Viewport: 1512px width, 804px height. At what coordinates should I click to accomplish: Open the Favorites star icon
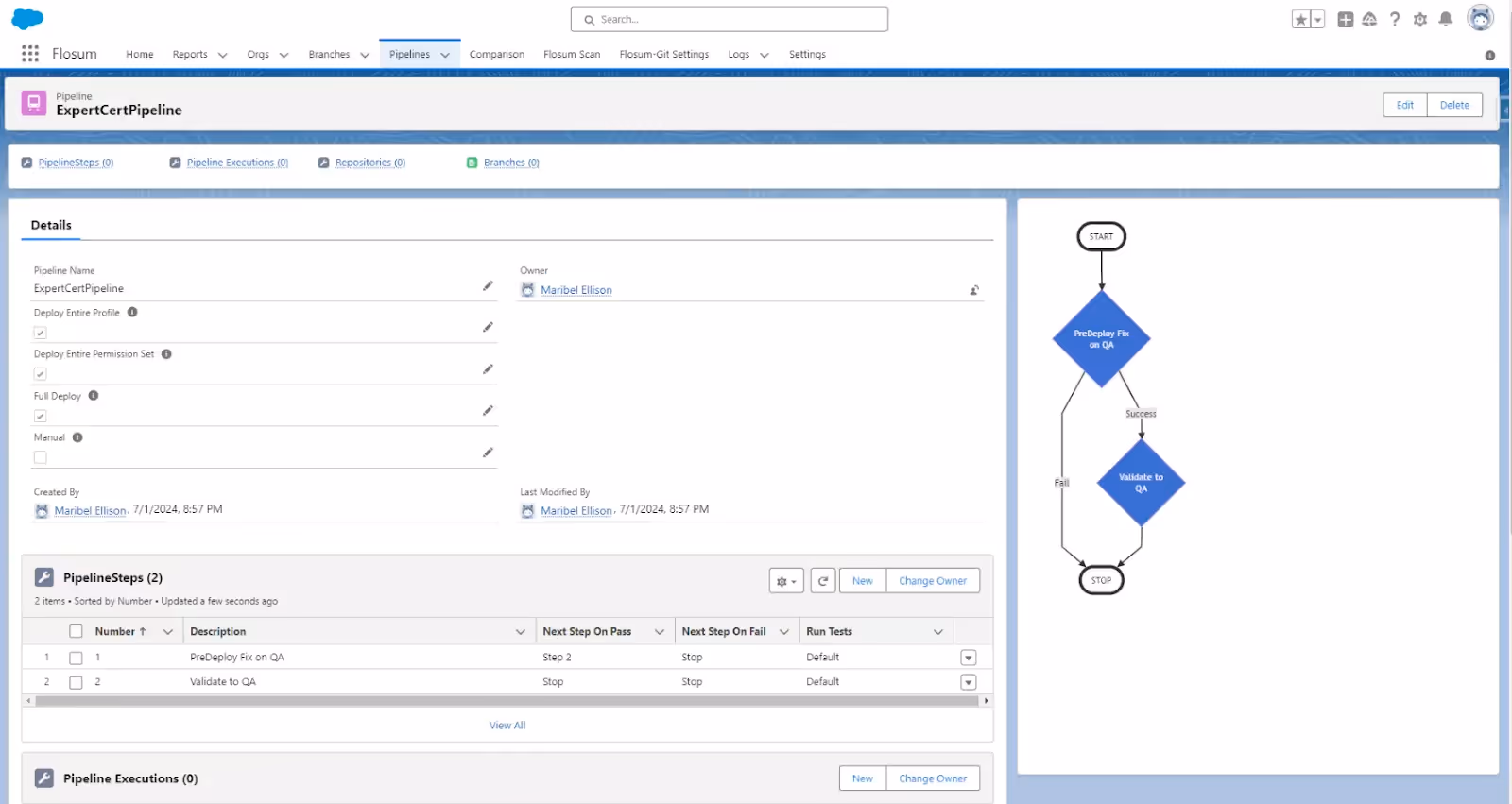(1301, 19)
